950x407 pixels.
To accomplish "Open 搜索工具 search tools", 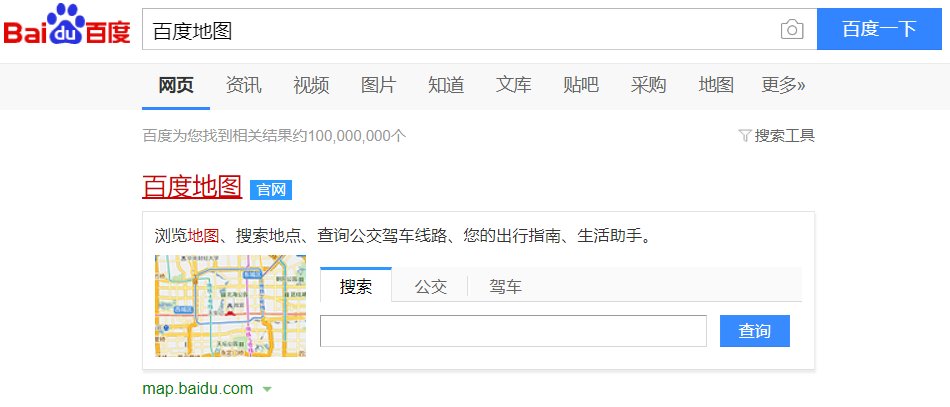I will pyautogui.click(x=785, y=136).
